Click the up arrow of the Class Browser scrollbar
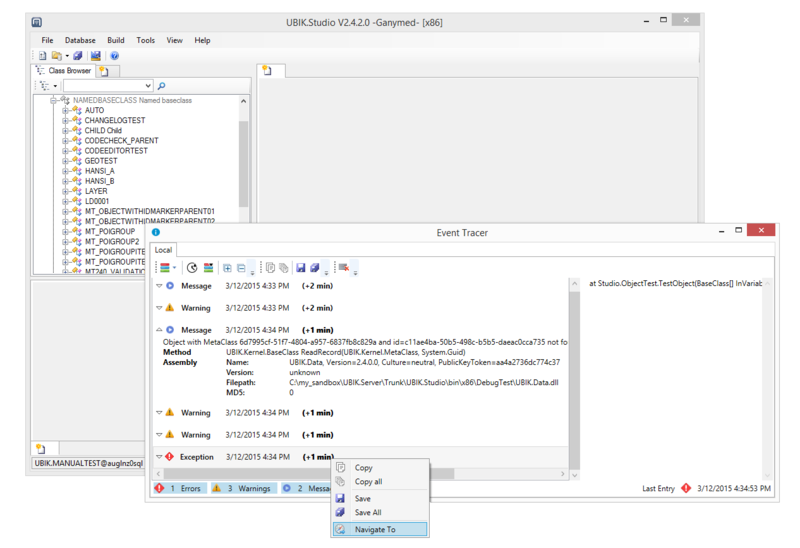Screen dimensions: 800x548 pyautogui.click(x=243, y=101)
